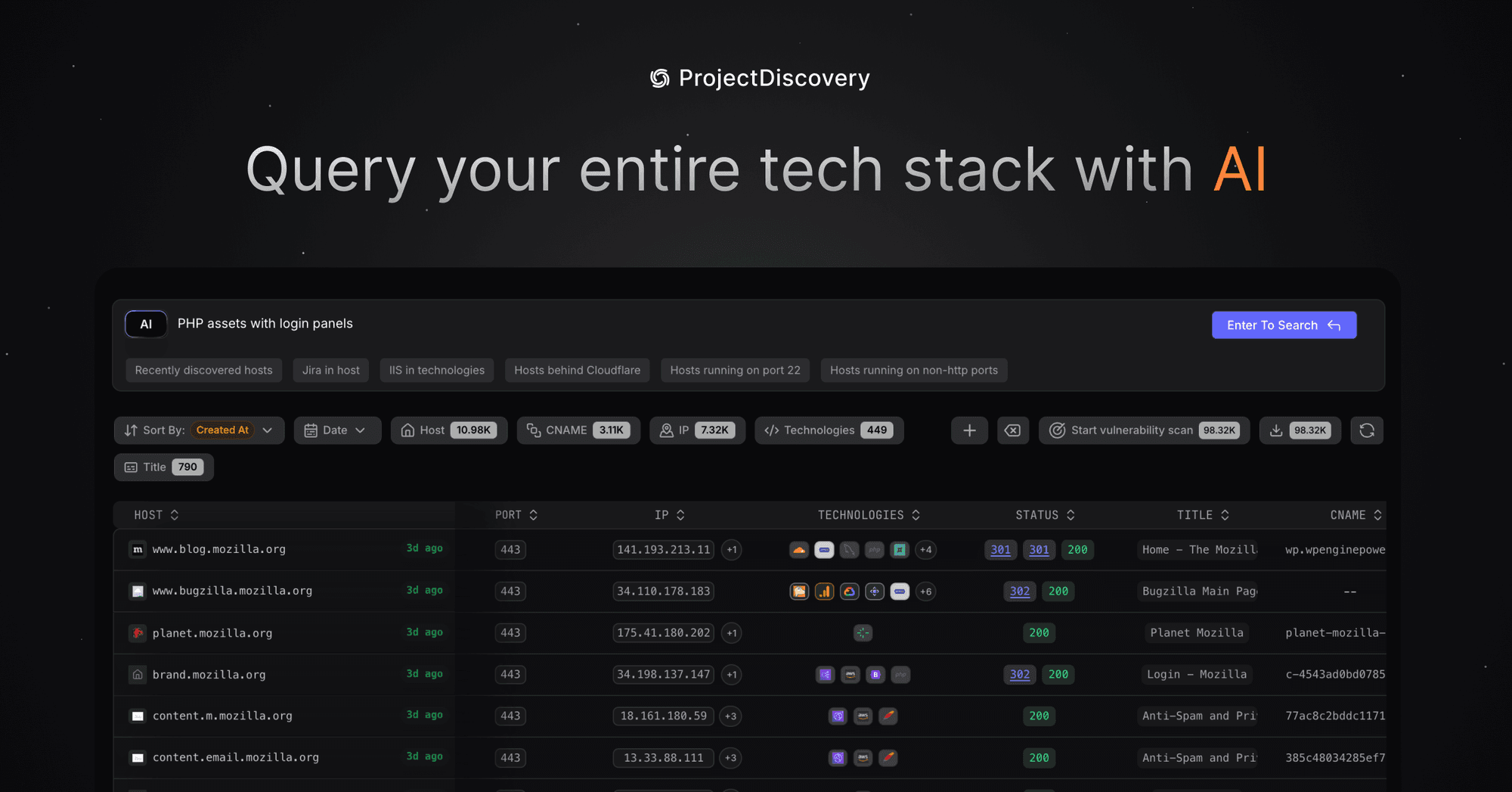Click AWS icon in content.m.mozilla.org row
The height and width of the screenshot is (792, 1512).
(863, 716)
